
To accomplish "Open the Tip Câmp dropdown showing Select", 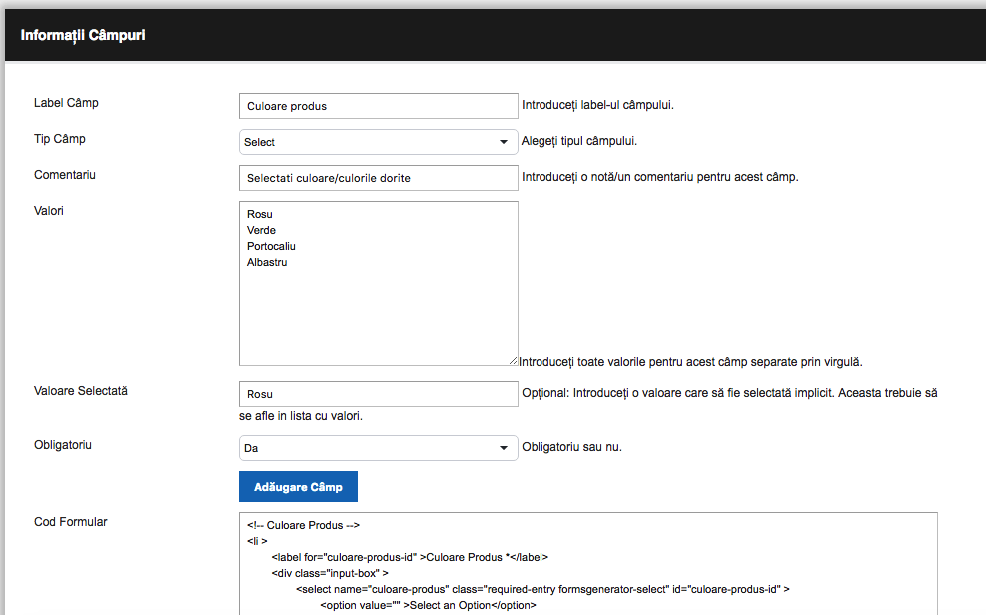I will [x=379, y=142].
